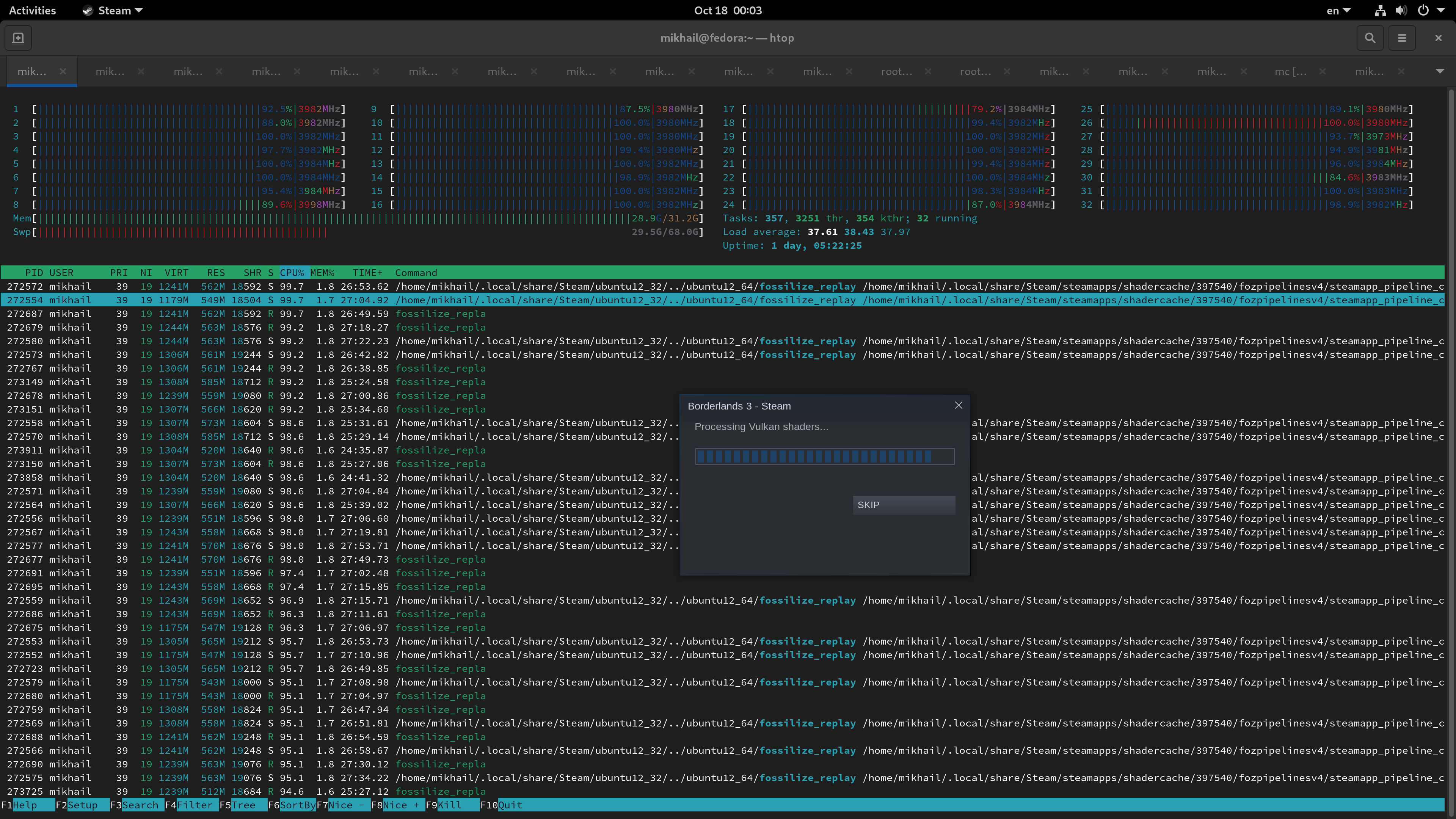Select process row with PID 273725
This screenshot has height=819, width=1456.
[x=722, y=791]
